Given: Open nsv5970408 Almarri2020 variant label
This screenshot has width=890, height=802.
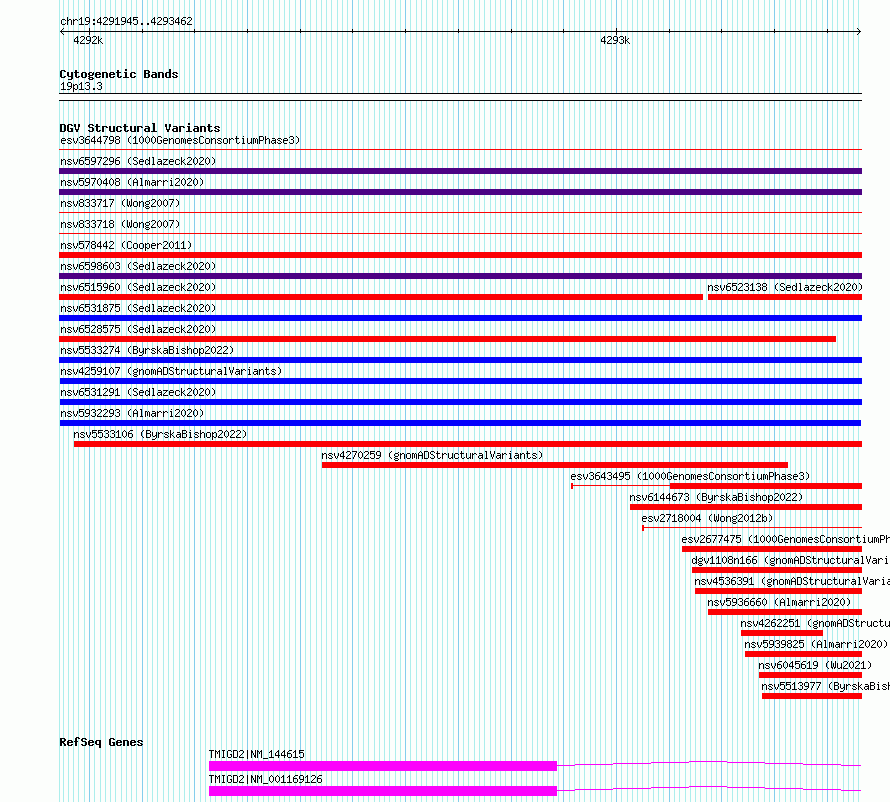Looking at the screenshot, I should (x=132, y=182).
